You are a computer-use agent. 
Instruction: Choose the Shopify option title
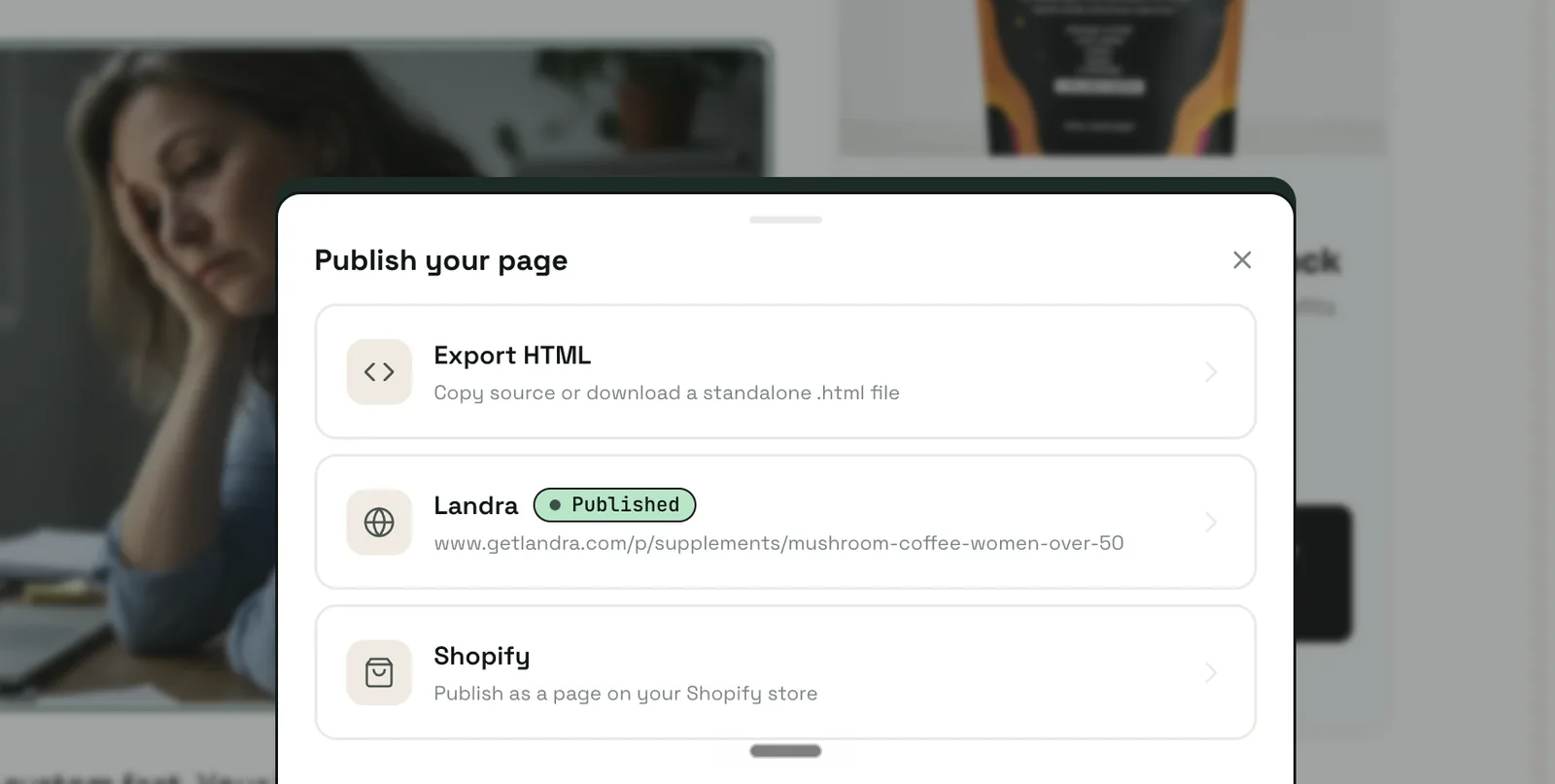[482, 657]
